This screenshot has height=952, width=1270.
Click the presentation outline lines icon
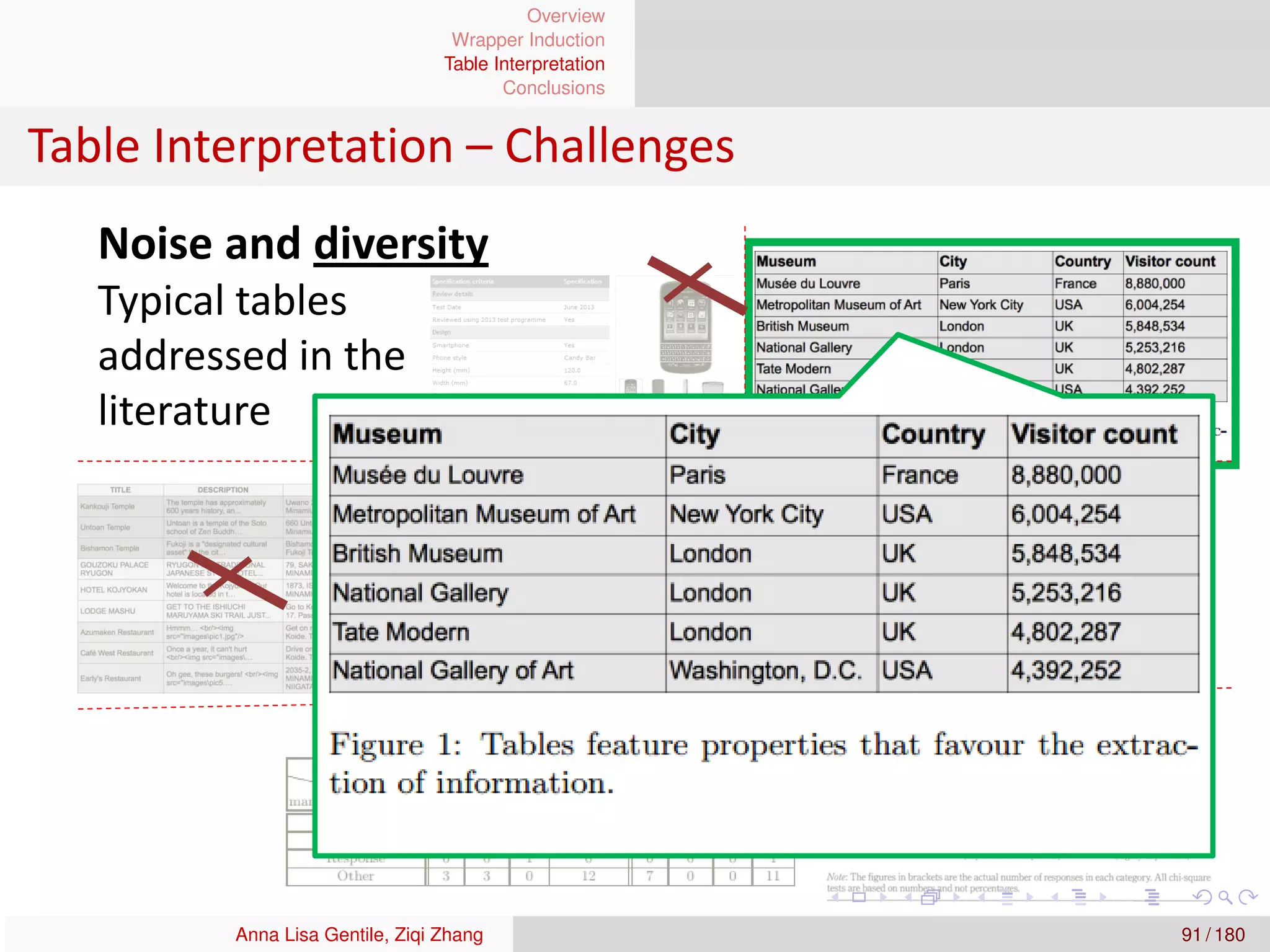pyautogui.click(x=1152, y=897)
